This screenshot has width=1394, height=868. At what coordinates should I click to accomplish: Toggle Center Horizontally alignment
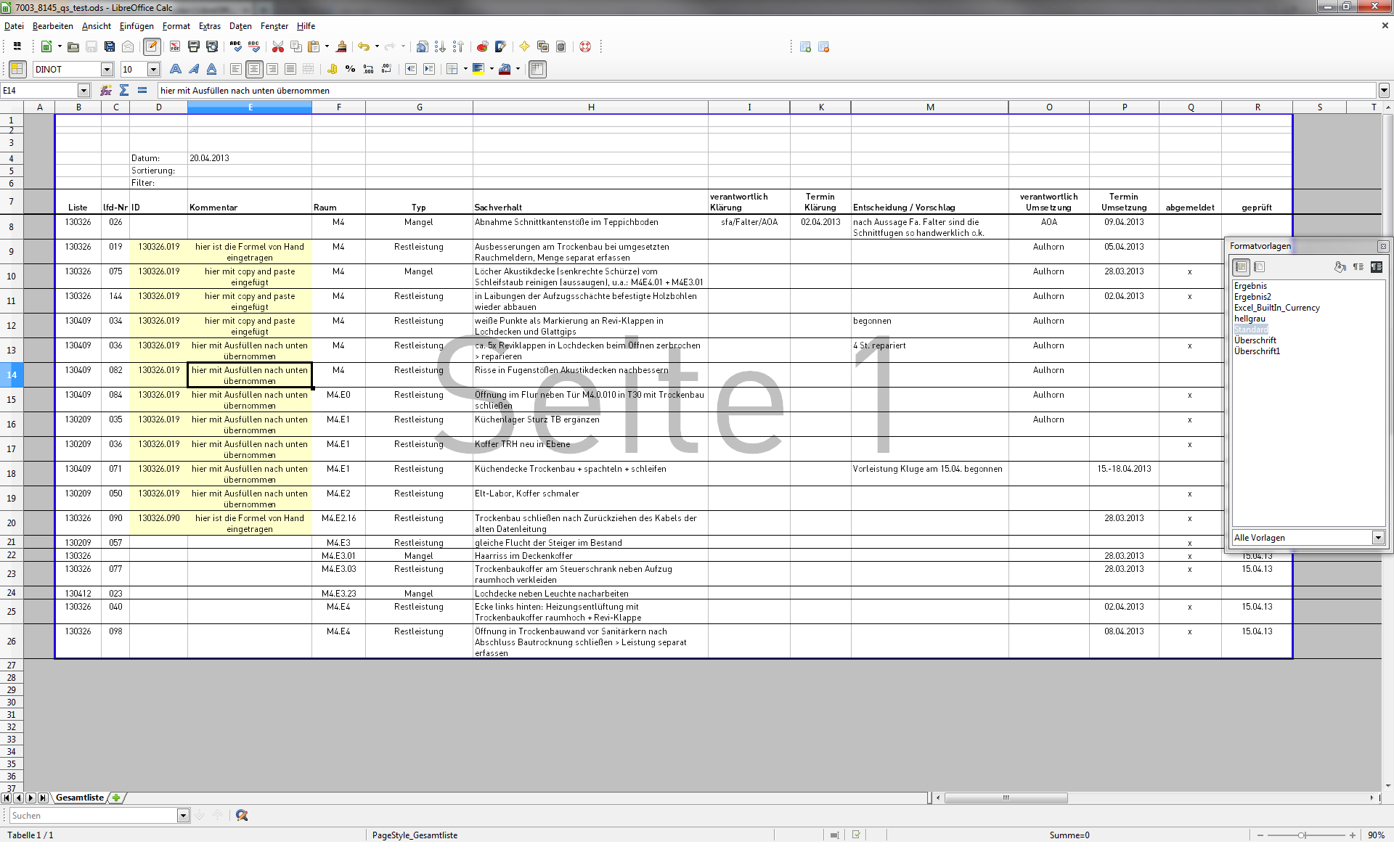click(x=254, y=69)
